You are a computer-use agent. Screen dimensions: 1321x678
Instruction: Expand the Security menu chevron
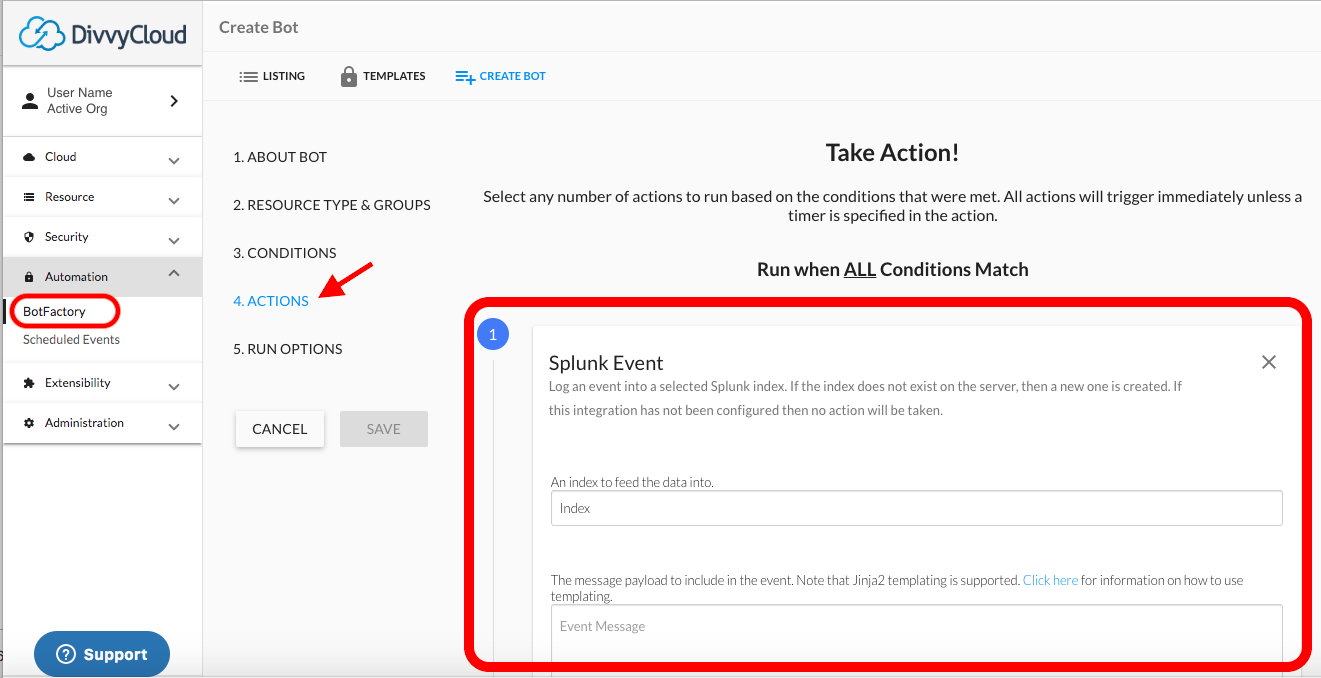pos(174,240)
